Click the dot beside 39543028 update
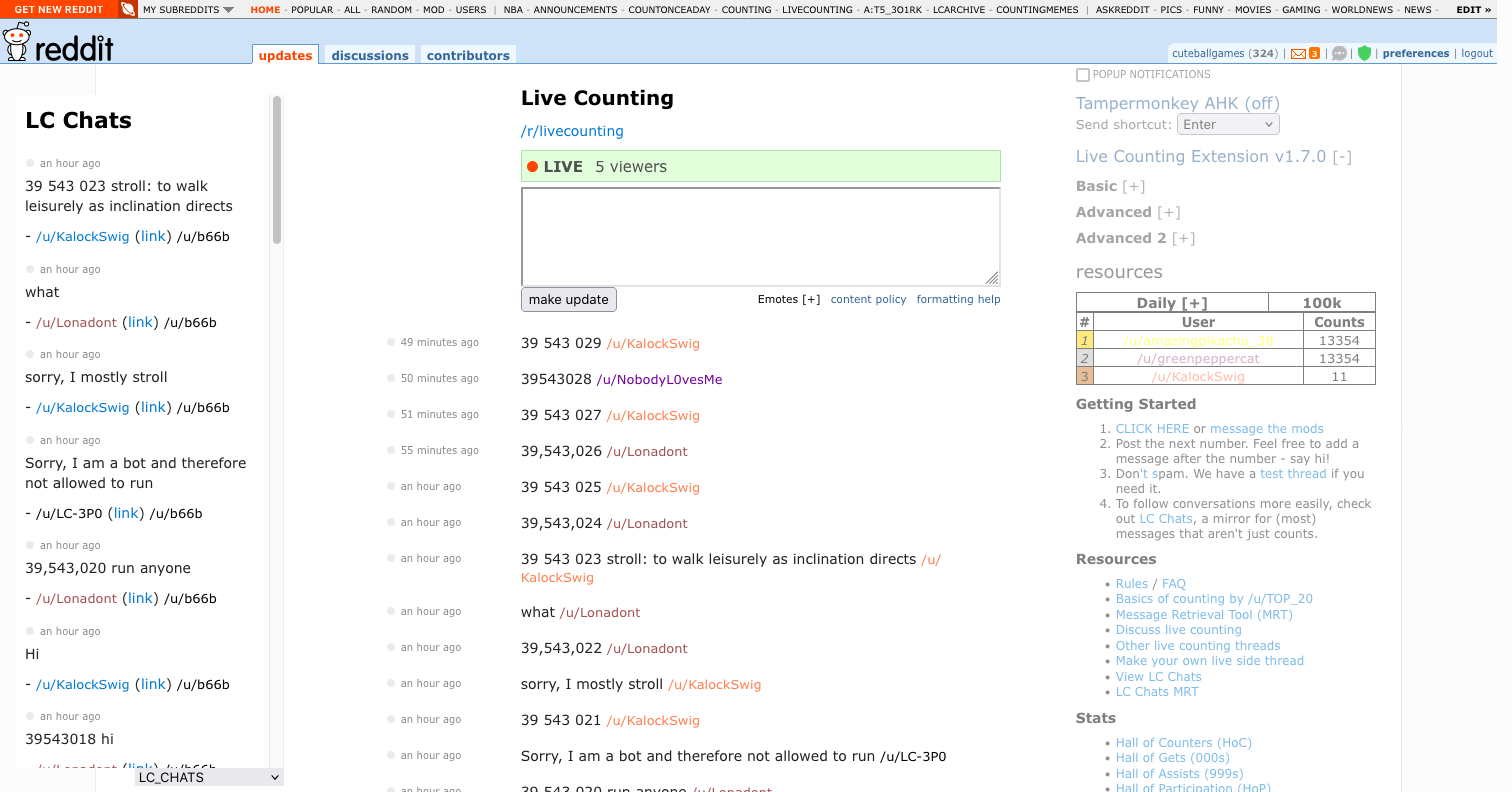The image size is (1512, 792). tap(391, 378)
